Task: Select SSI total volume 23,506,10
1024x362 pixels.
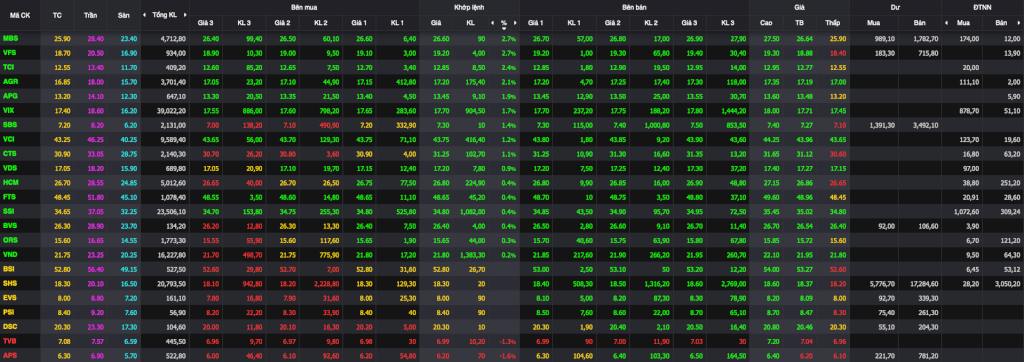Action: 172,212
